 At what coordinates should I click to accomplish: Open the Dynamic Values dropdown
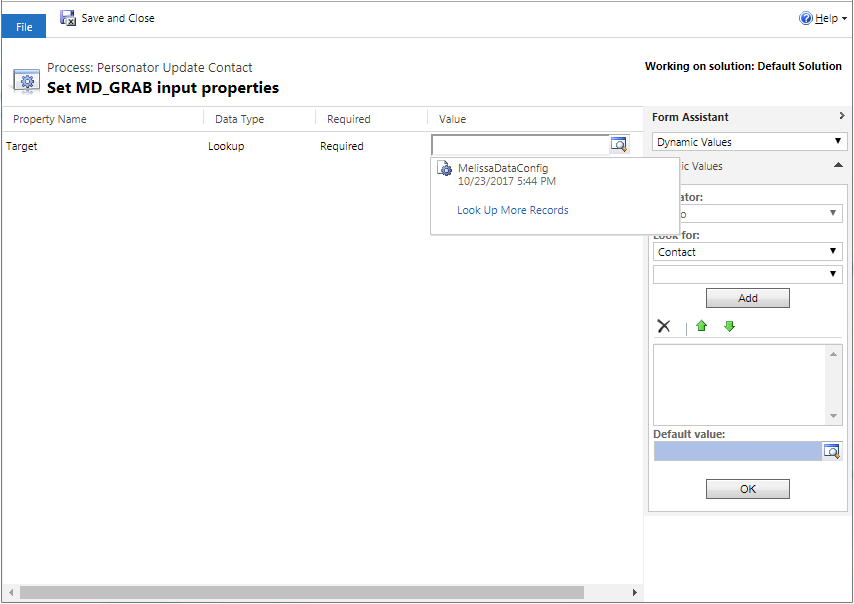pyautogui.click(x=747, y=142)
